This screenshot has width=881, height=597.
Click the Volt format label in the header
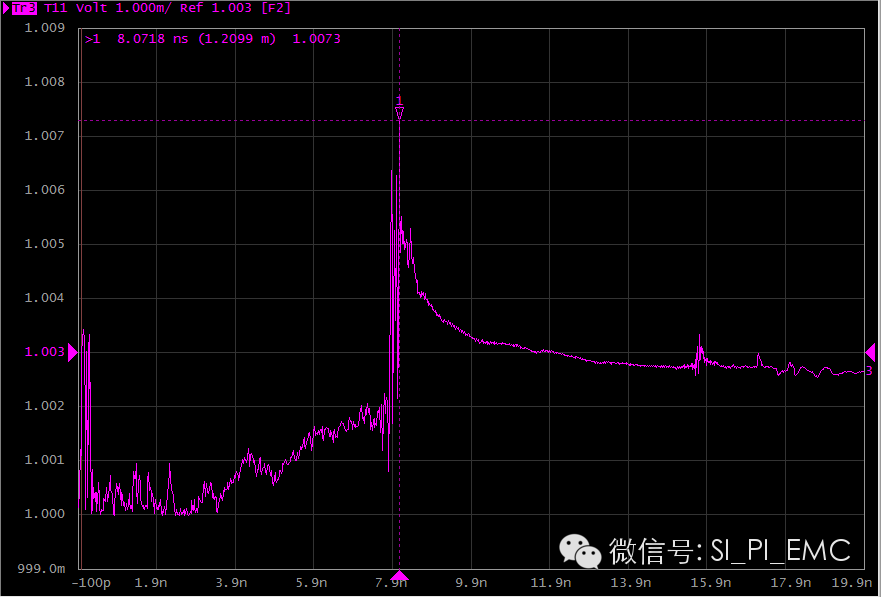(92, 8)
